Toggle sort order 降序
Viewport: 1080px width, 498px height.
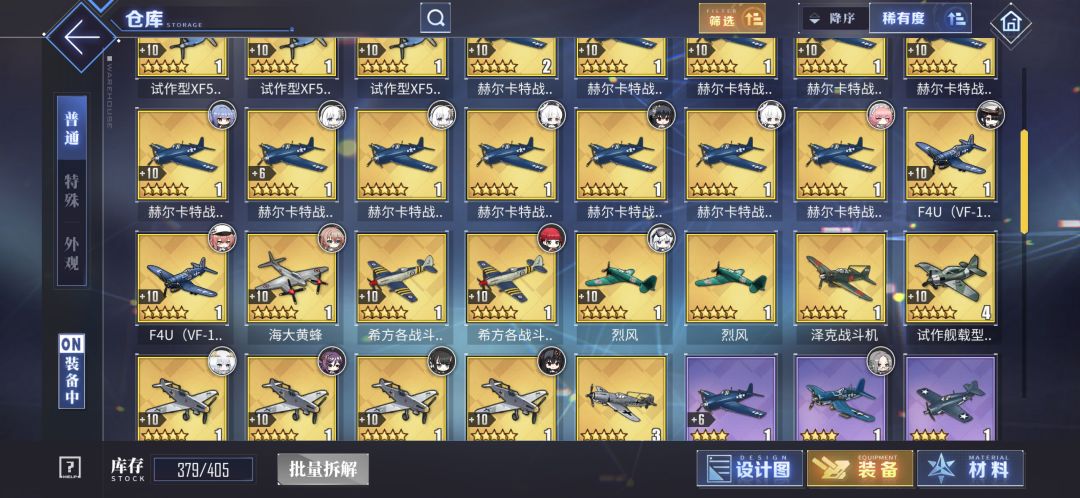[833, 19]
